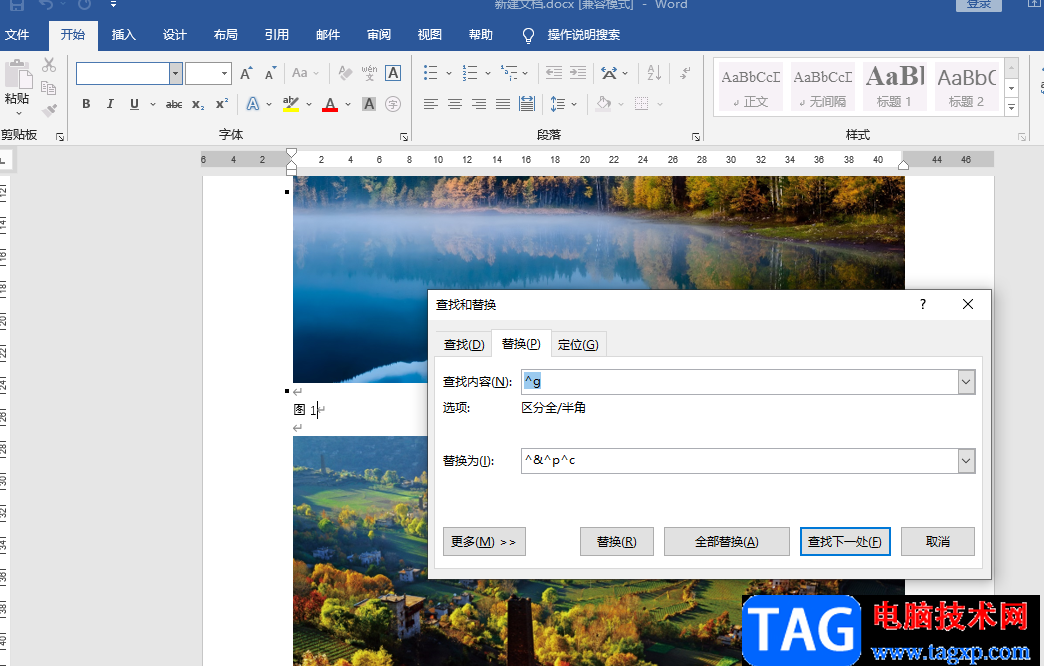1044x666 pixels.
Task: Click the Copy icon
Action: (49, 87)
